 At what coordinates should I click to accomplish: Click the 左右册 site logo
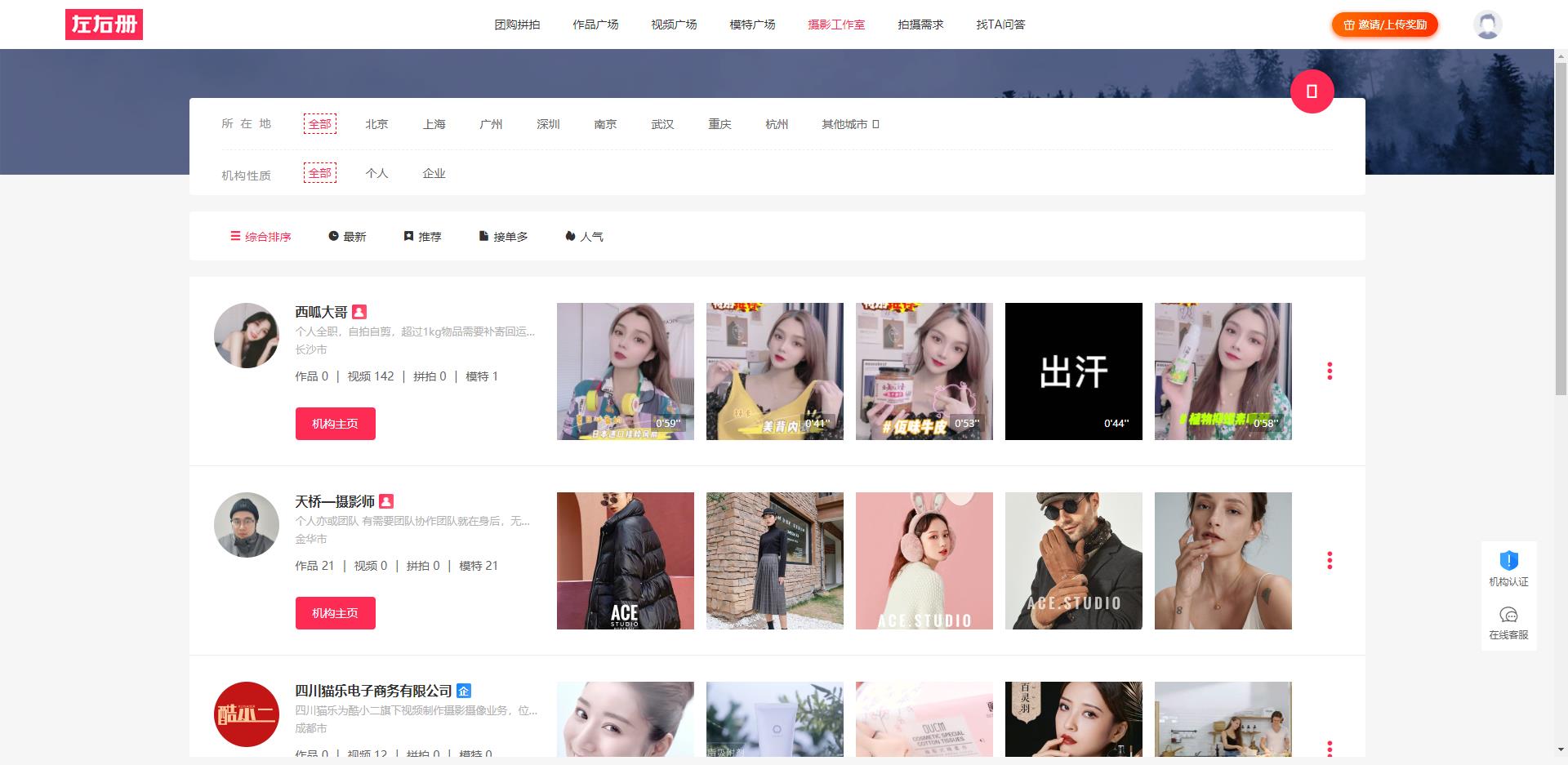pos(104,24)
